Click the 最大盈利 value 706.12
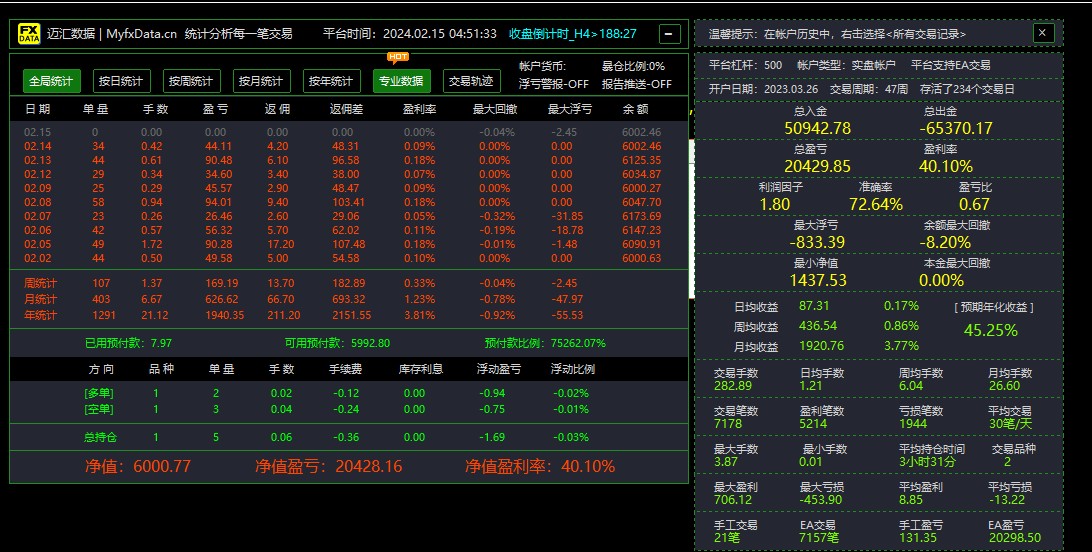Image resolution: width=1092 pixels, height=552 pixels. click(x=733, y=500)
